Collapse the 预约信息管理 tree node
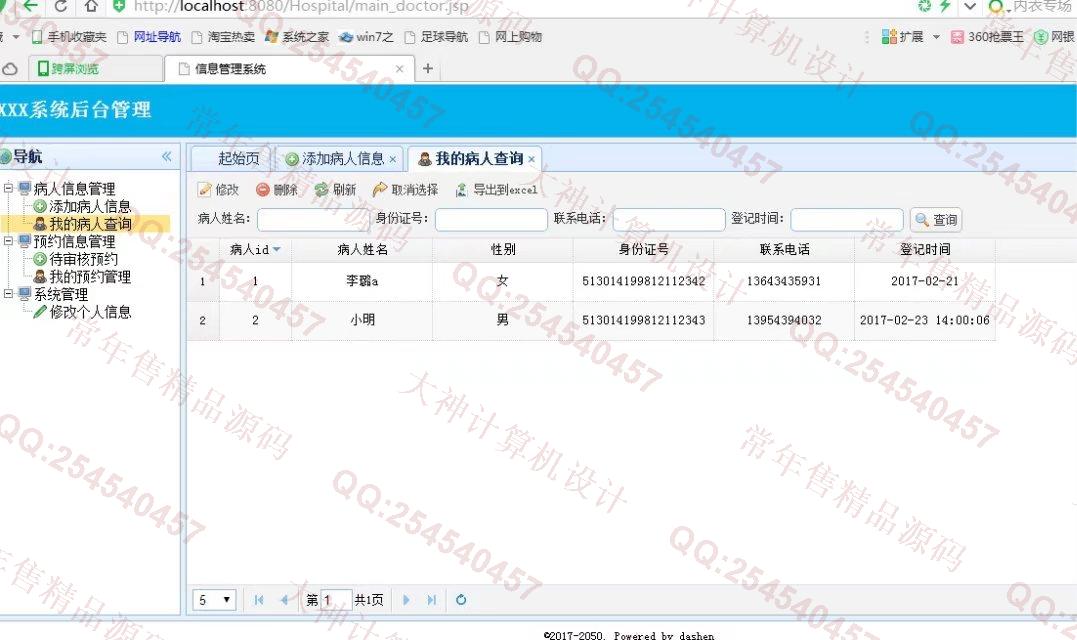Image resolution: width=1077 pixels, height=640 pixels. pos(8,240)
